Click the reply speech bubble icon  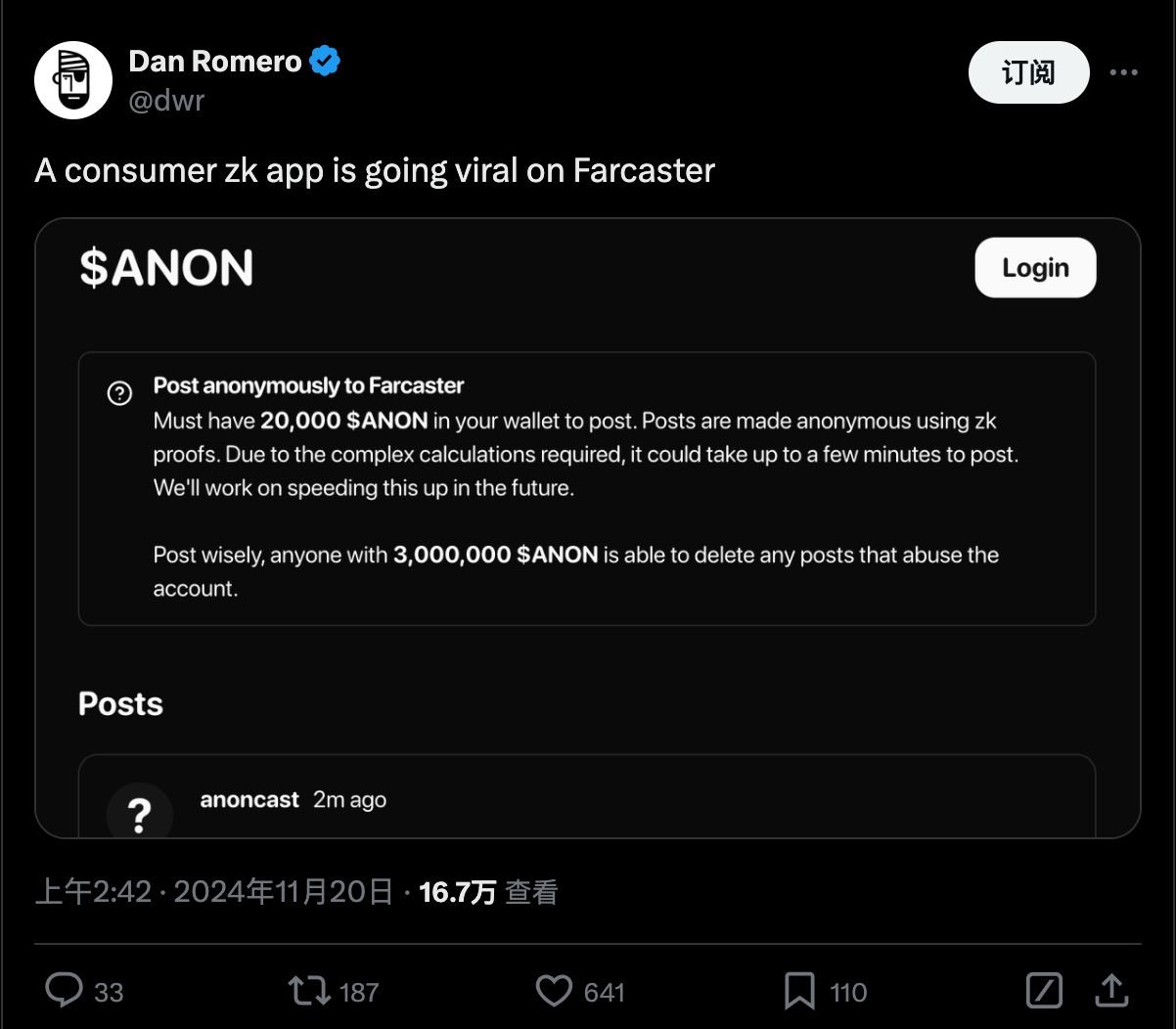click(65, 991)
